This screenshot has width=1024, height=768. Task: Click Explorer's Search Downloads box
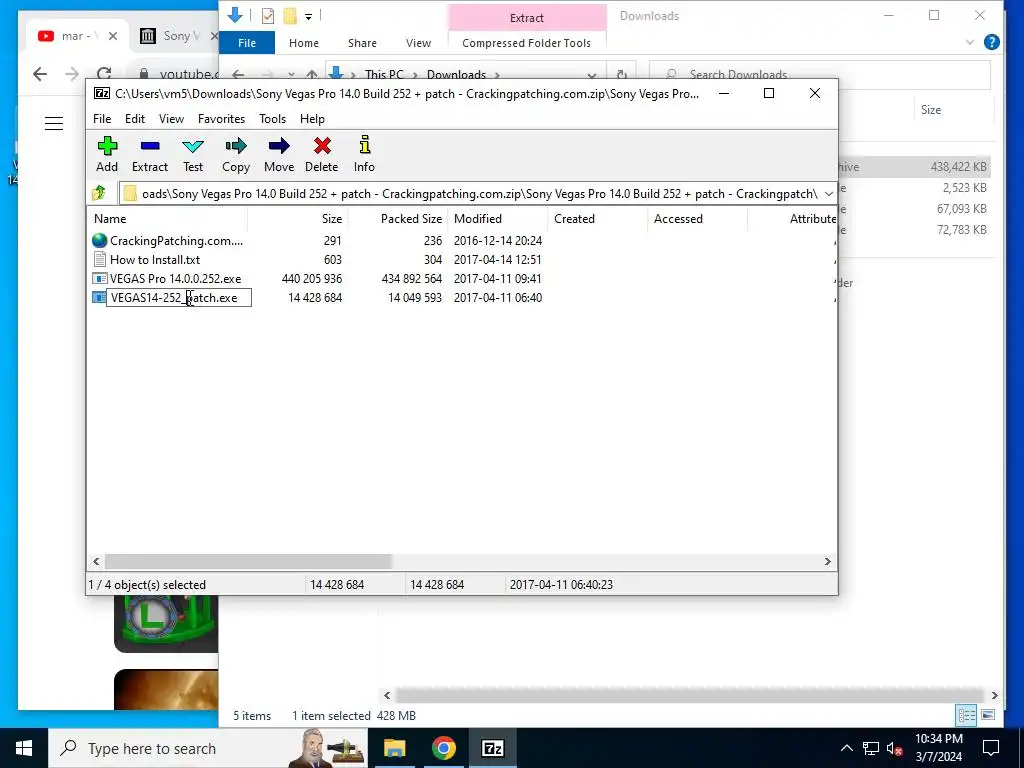click(x=820, y=74)
